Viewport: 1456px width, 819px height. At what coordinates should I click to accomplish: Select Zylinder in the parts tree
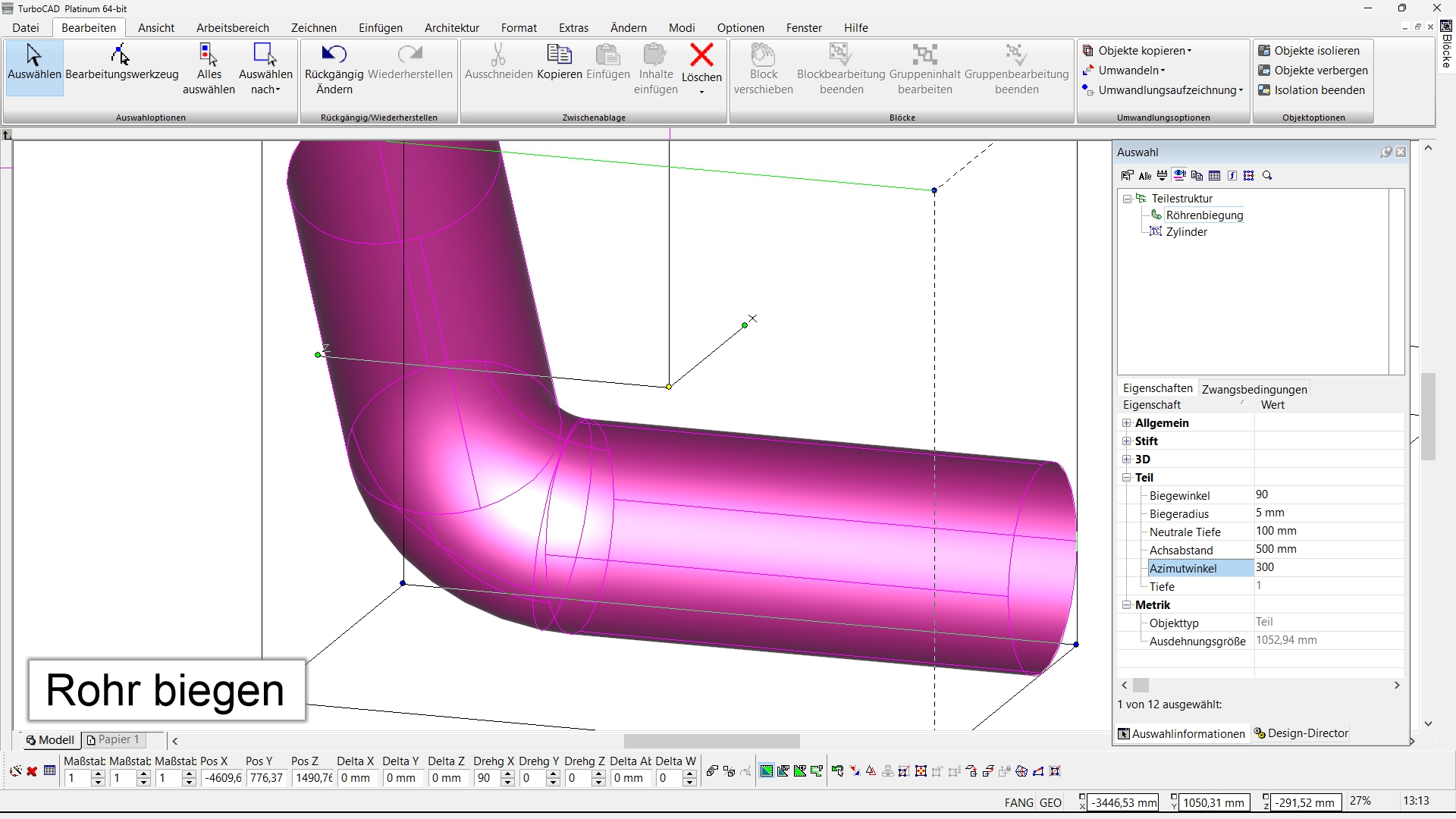(x=1186, y=232)
